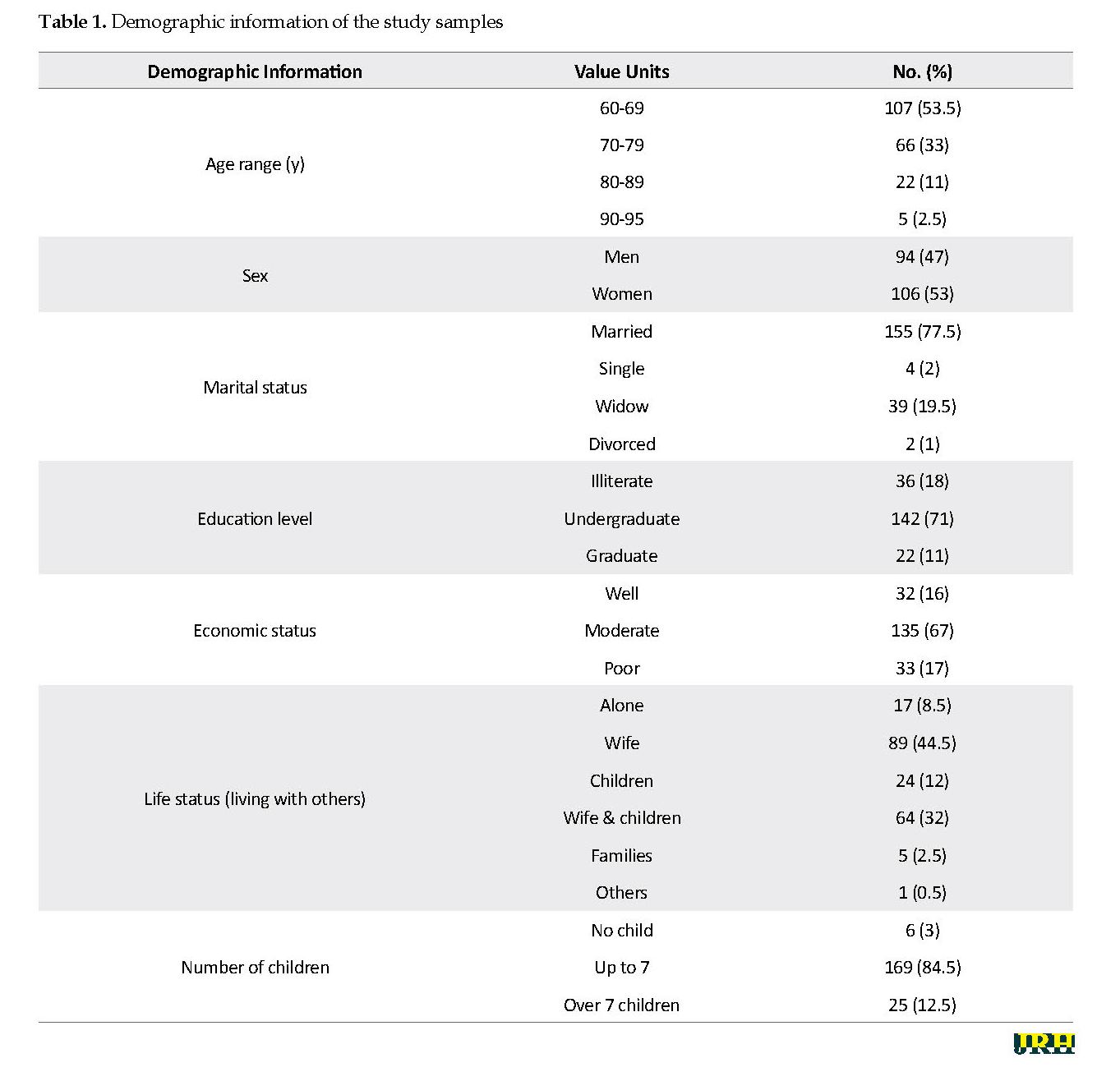Click the Age range (y) row label
Screen dimensions: 1120x1081
[x=255, y=163]
